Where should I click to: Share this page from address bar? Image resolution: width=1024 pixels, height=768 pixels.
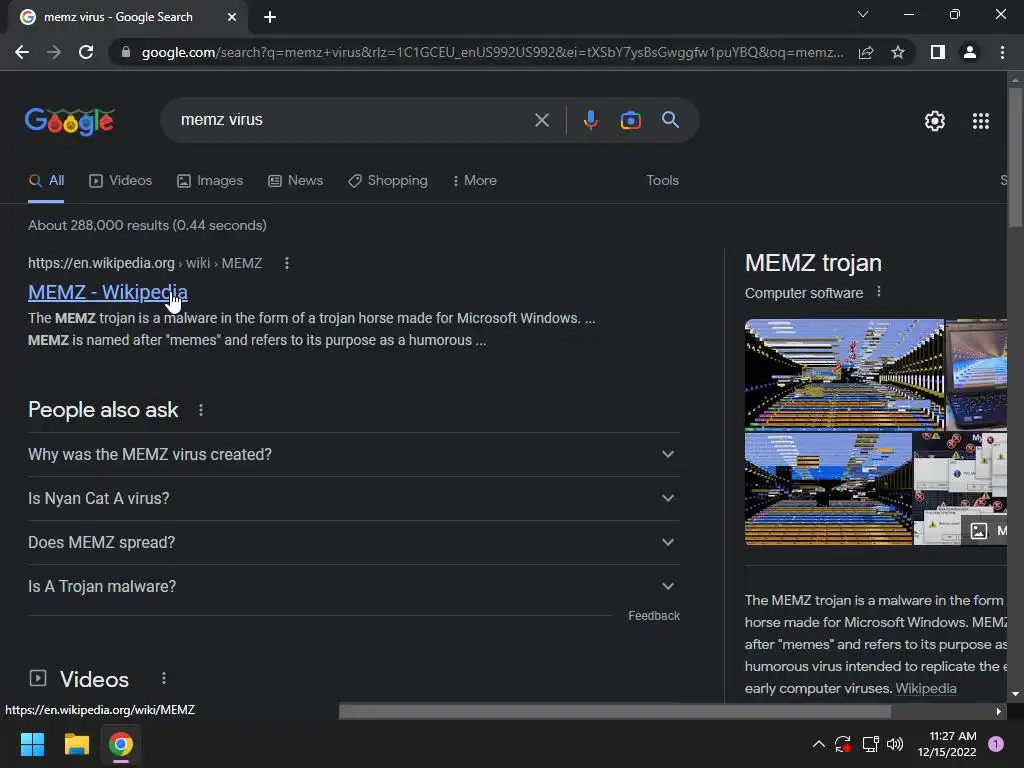866,52
